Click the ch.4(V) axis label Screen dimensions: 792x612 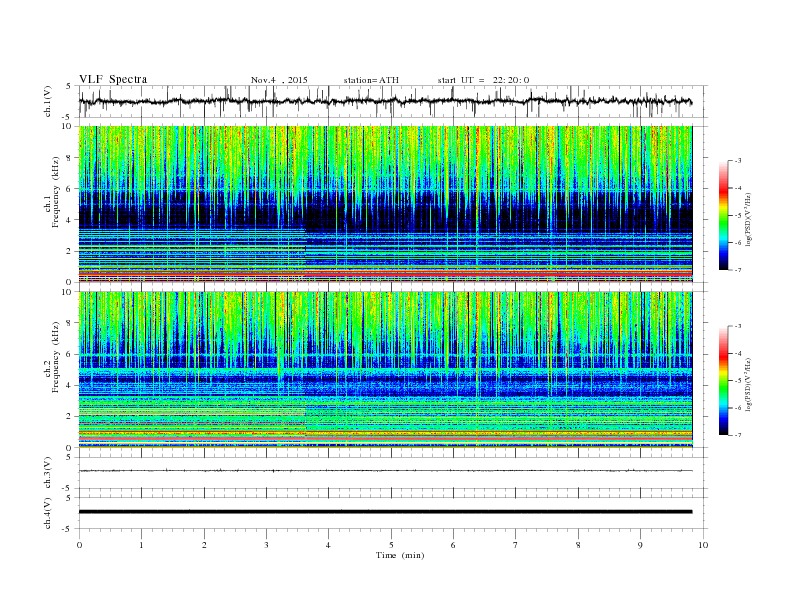[48, 513]
